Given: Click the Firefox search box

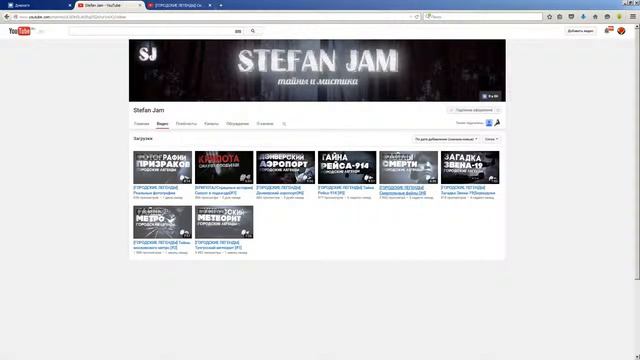Looking at the screenshot, I should click(483, 17).
